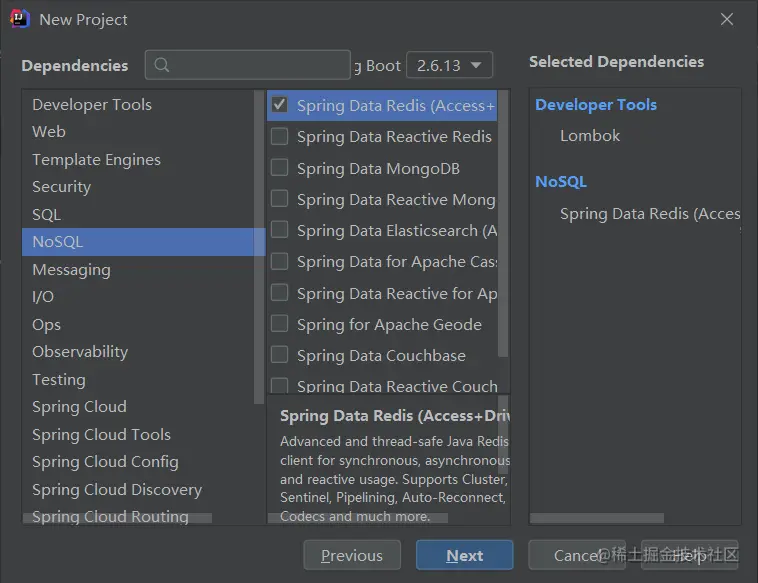Select Spring Data Redis in selected list

(649, 213)
